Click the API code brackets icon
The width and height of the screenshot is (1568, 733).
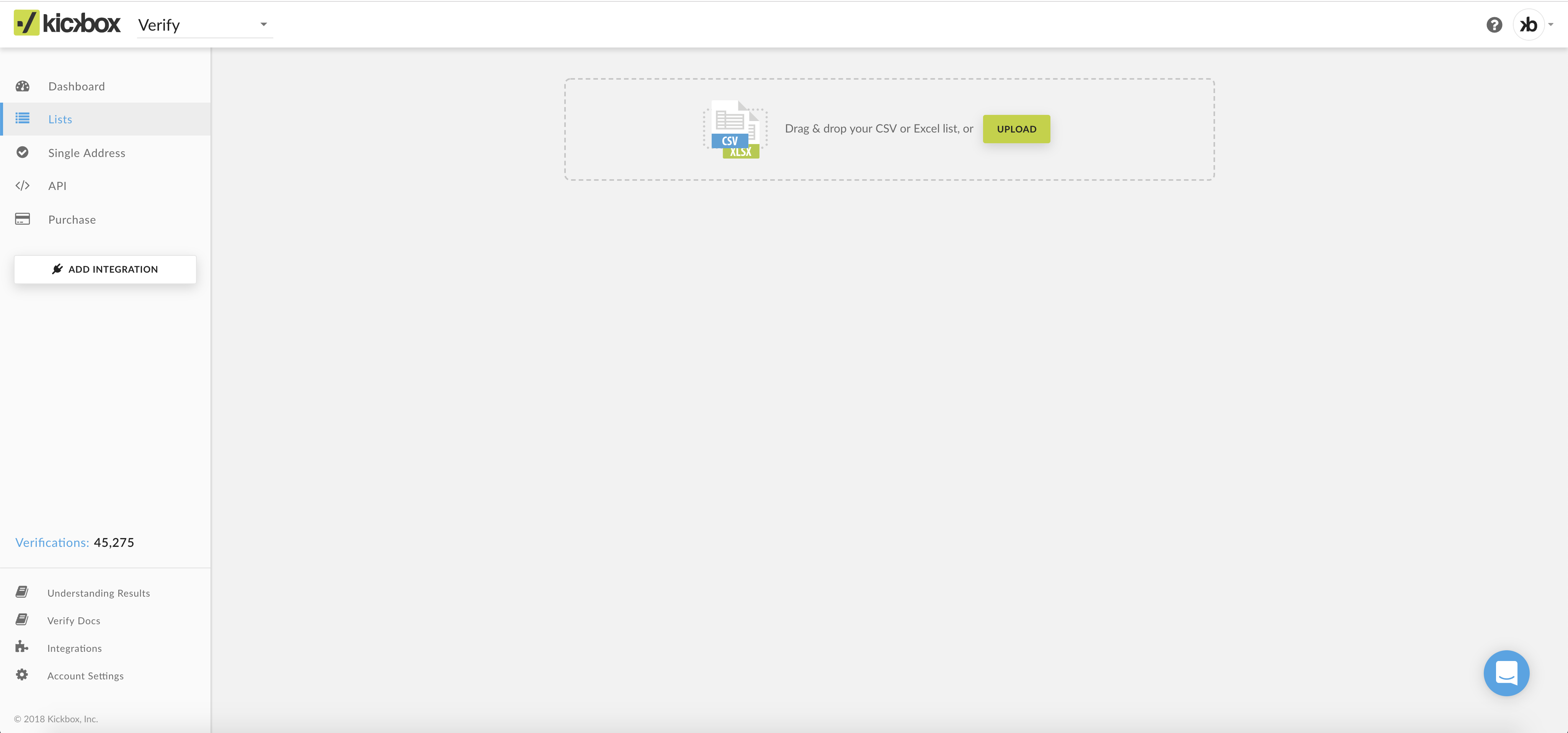click(23, 186)
